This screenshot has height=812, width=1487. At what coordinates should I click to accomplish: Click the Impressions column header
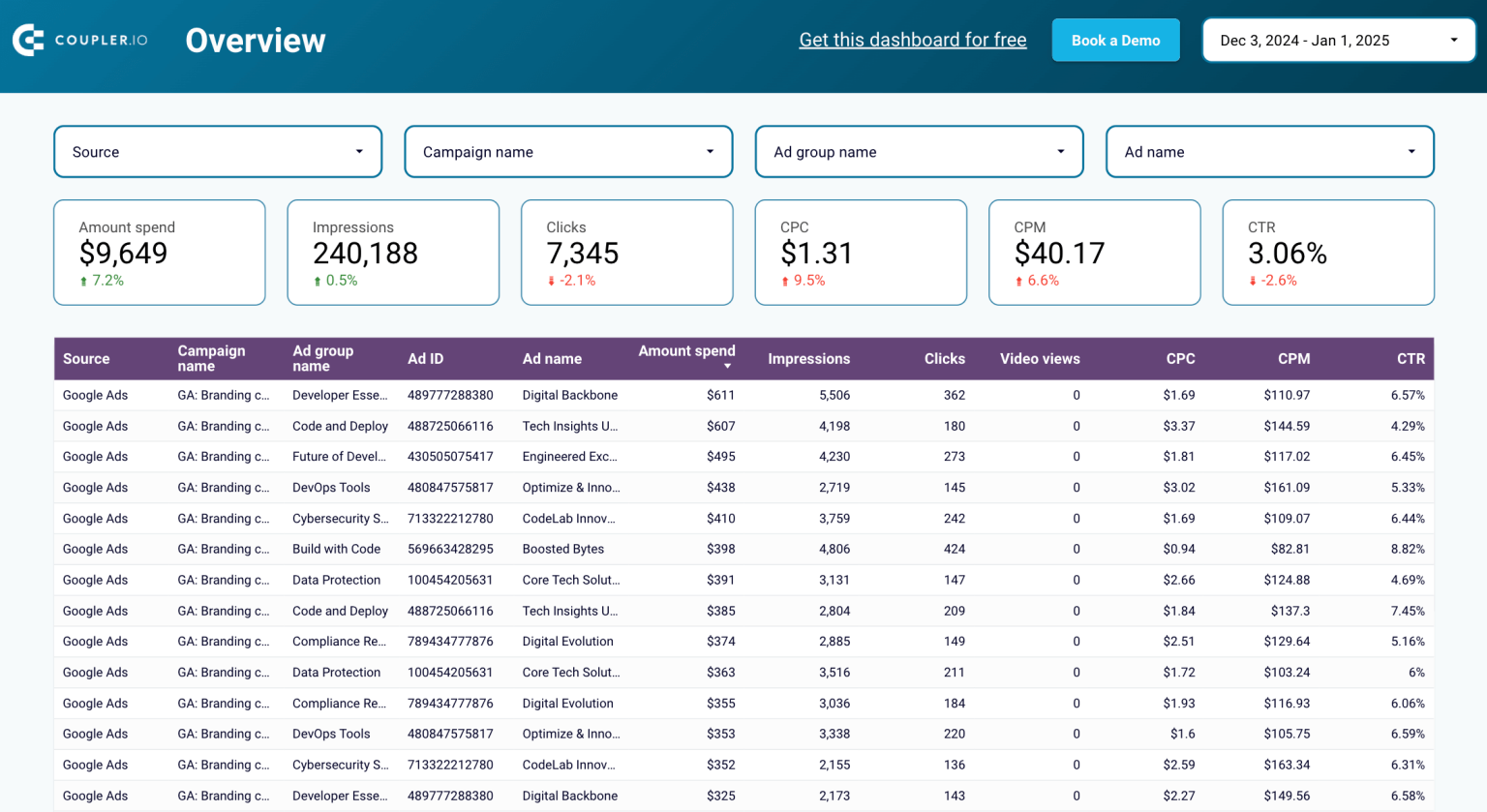(809, 358)
